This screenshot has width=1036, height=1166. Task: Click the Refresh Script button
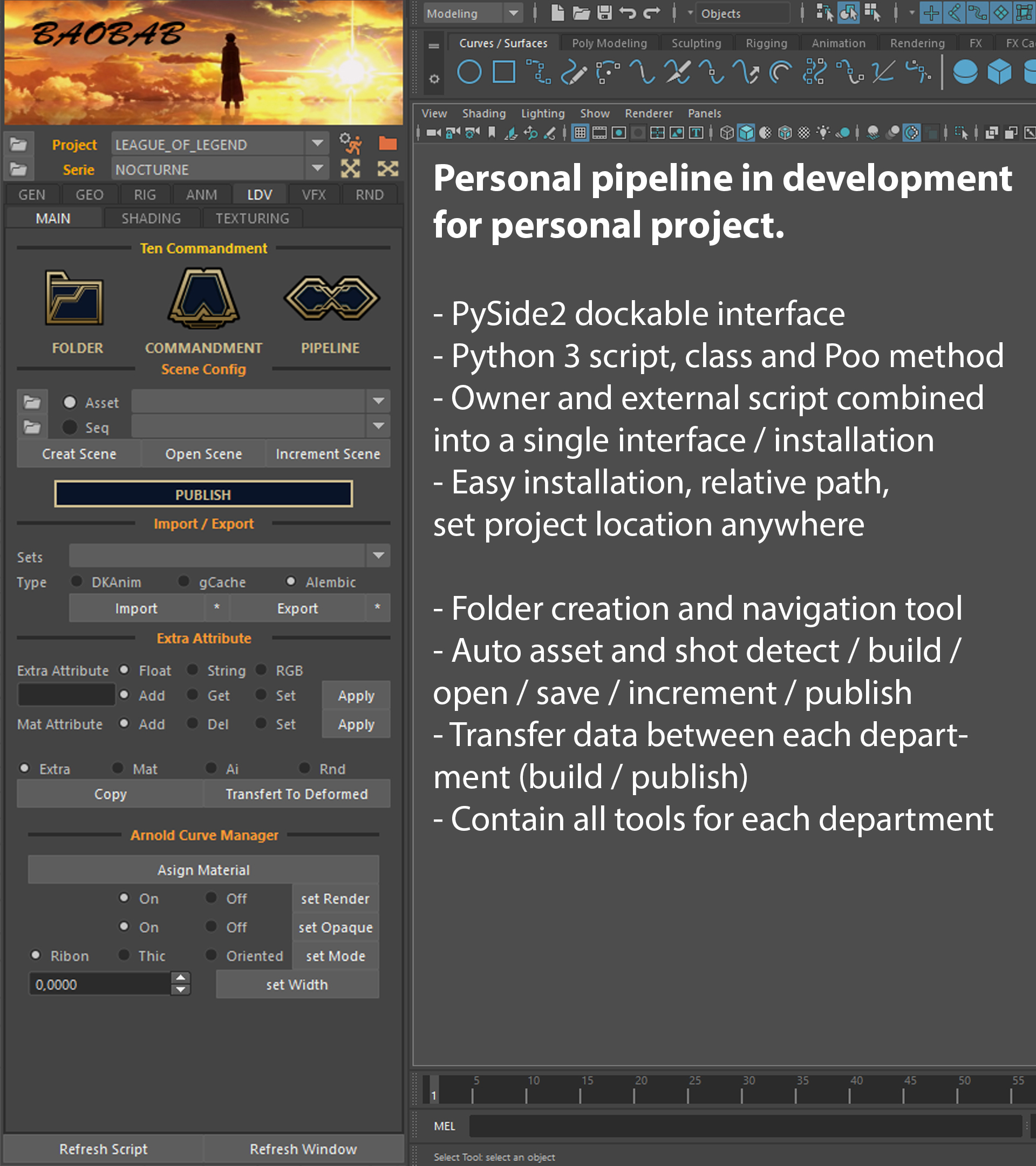pos(103,1149)
